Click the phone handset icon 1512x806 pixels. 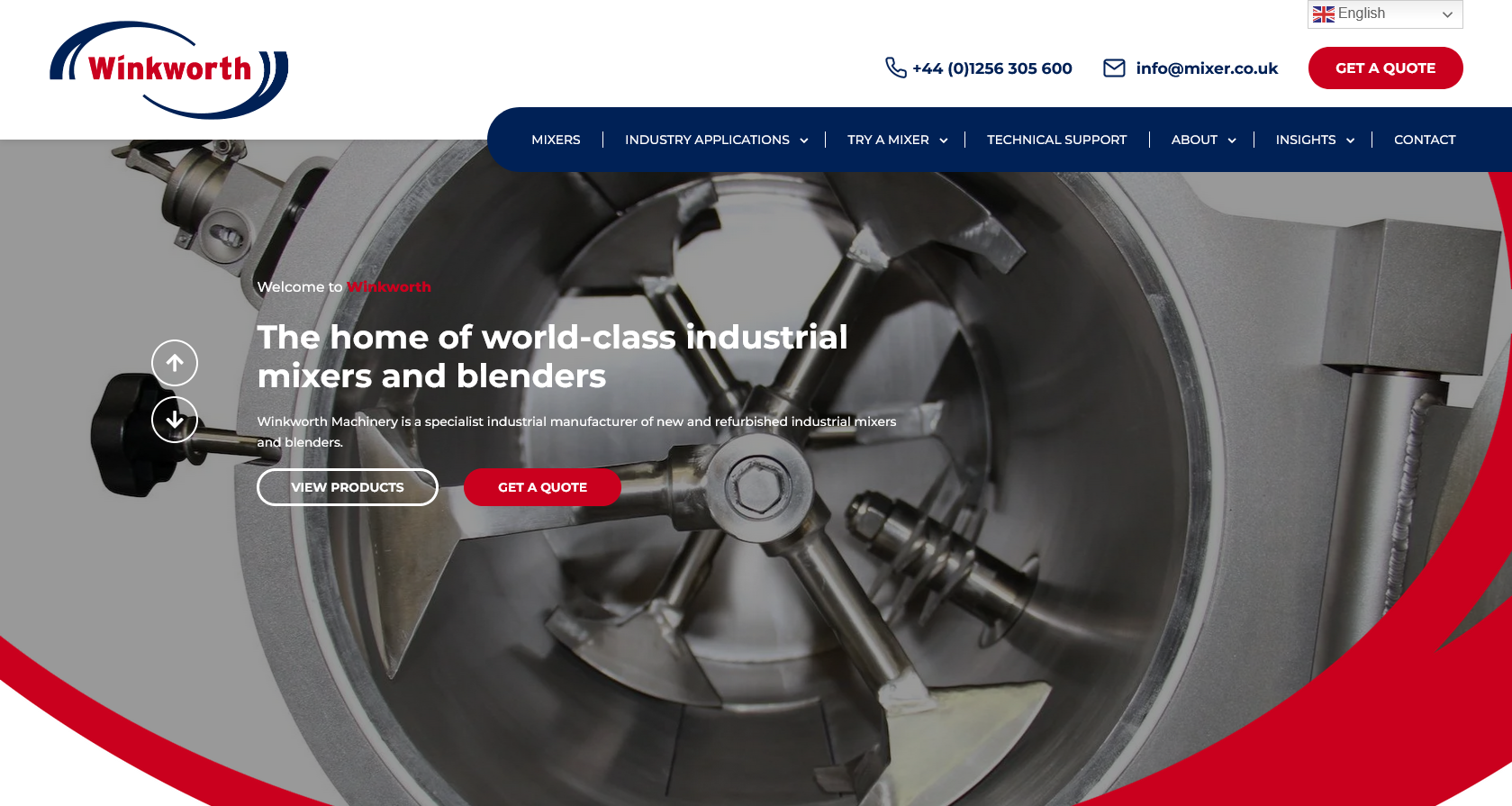click(x=895, y=68)
